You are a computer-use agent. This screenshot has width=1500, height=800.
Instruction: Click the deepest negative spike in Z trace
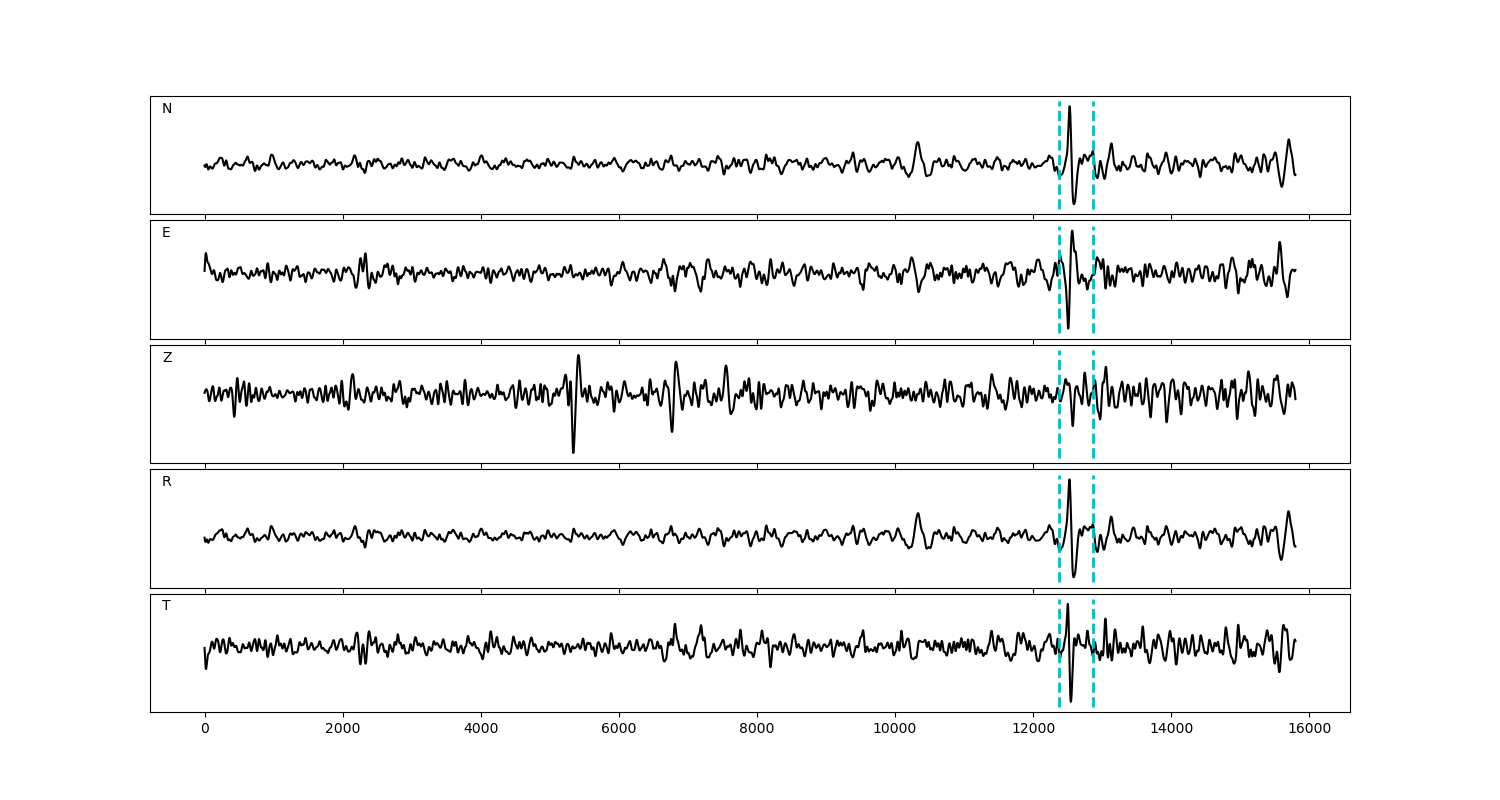(573, 451)
